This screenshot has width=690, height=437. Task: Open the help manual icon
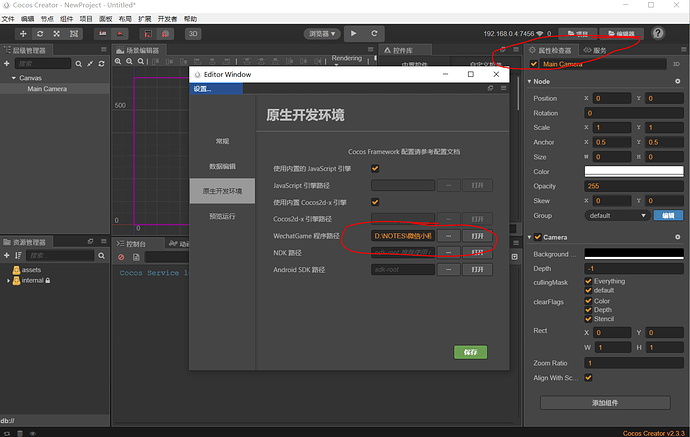tap(658, 33)
